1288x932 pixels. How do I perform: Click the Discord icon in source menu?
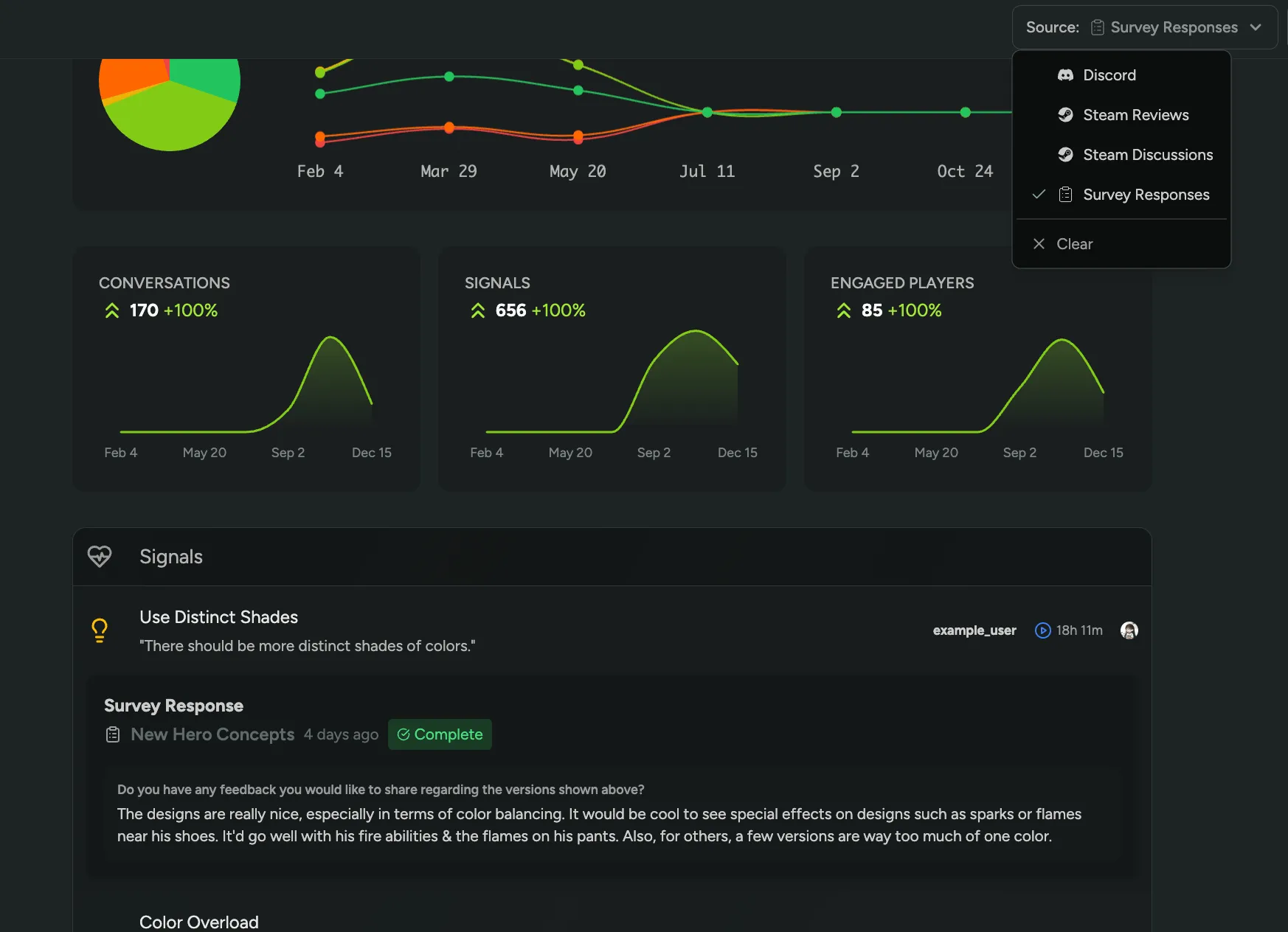pos(1065,75)
